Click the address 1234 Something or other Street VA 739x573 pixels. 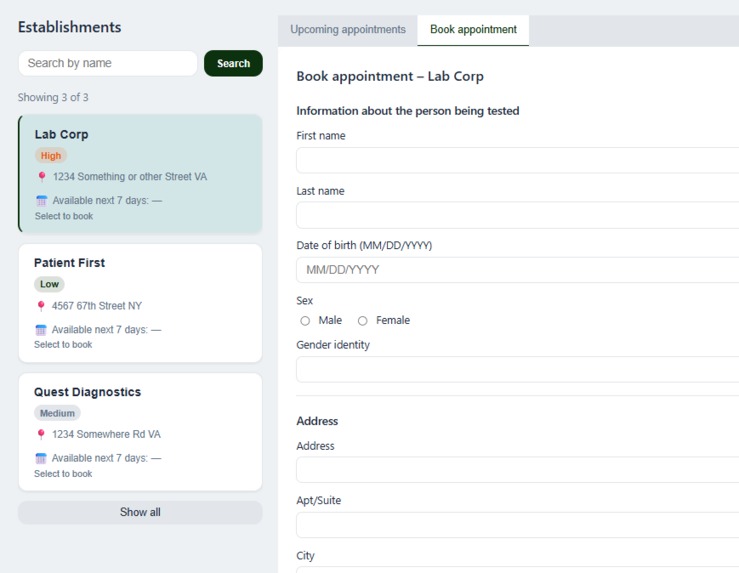pos(130,177)
